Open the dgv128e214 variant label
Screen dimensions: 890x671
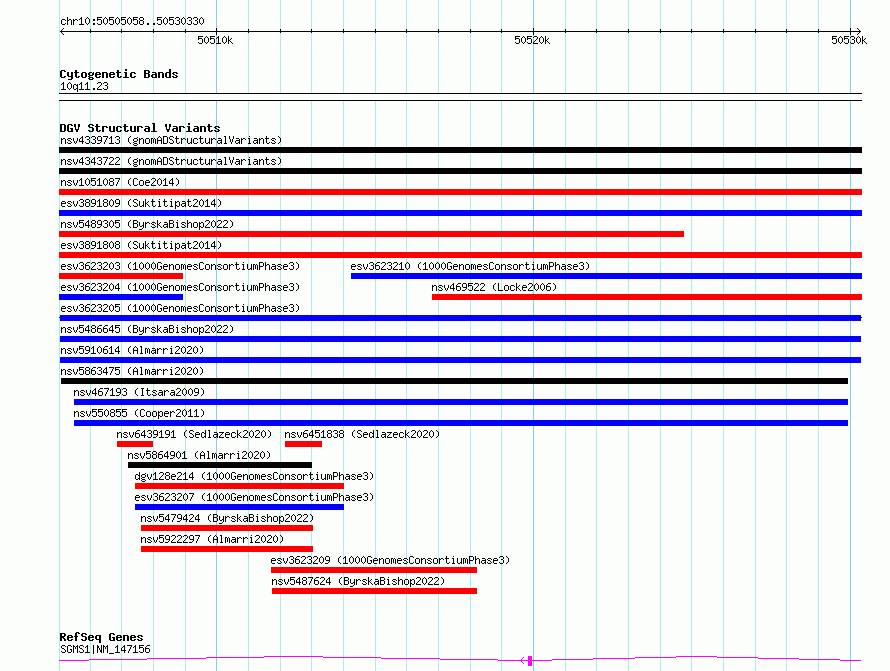point(254,476)
